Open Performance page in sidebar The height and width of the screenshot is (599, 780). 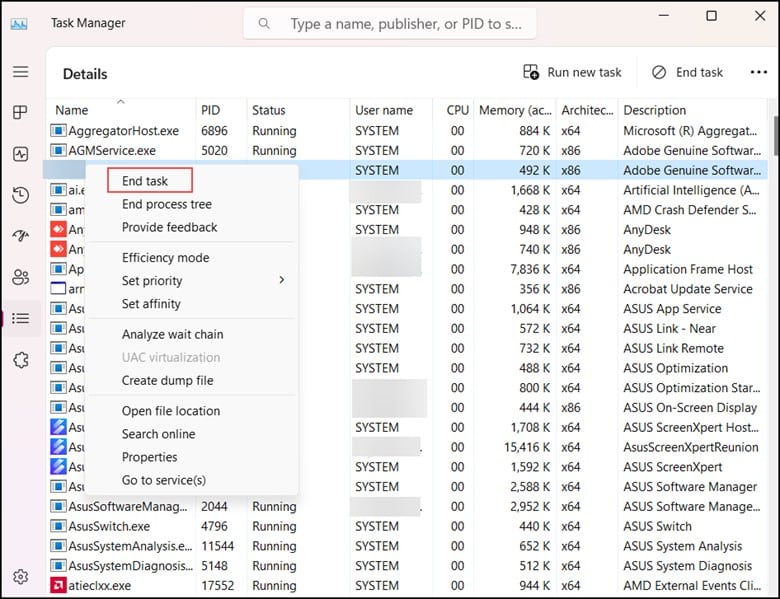(20, 154)
